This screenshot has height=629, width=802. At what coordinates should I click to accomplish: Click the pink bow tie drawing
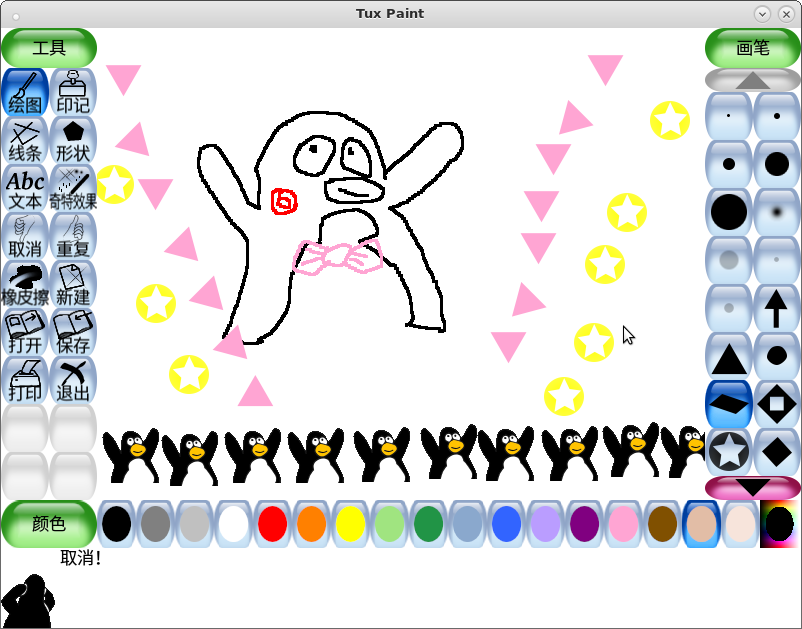[338, 257]
